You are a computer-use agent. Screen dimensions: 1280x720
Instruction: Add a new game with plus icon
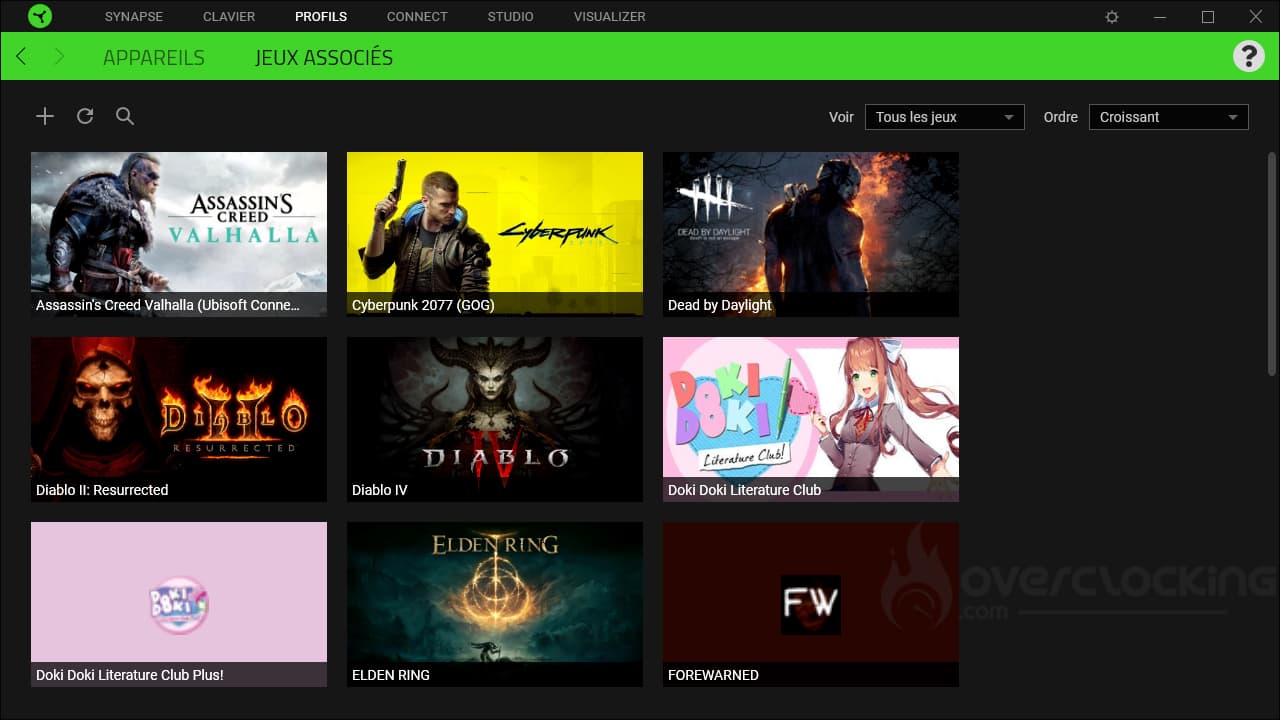point(45,116)
